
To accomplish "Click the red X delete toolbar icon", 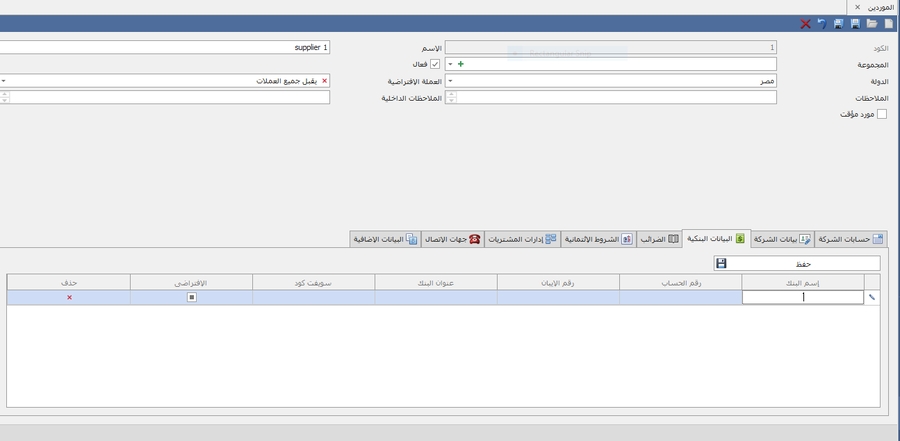I will click(805, 23).
